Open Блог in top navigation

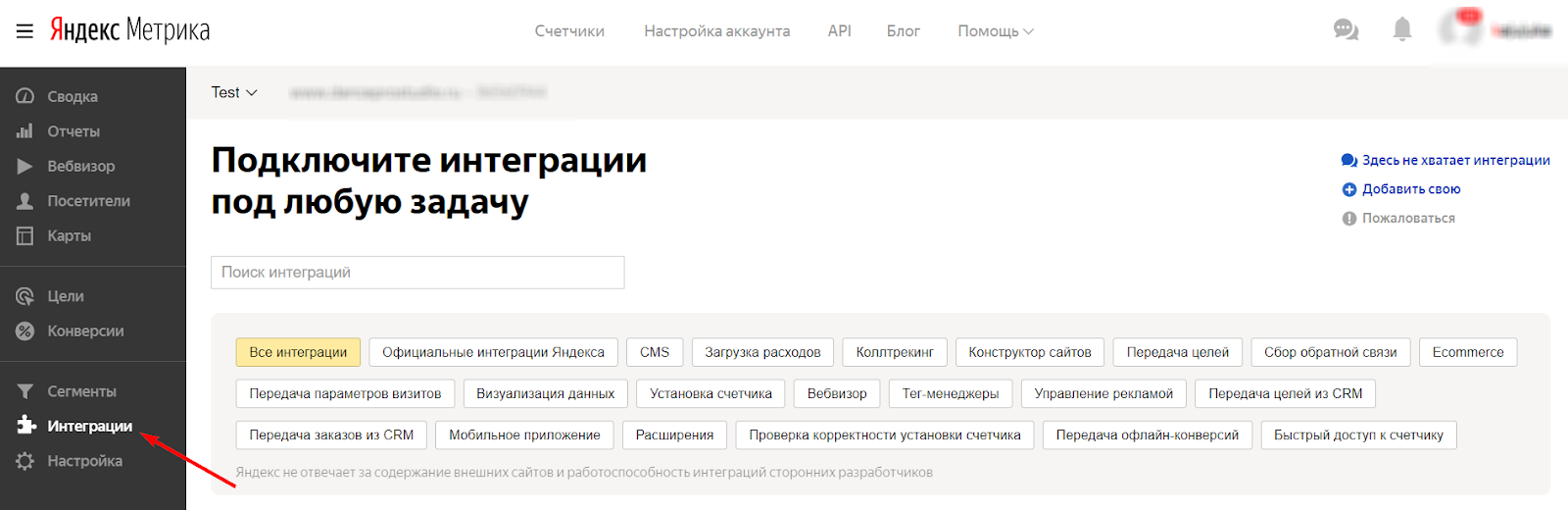[904, 31]
